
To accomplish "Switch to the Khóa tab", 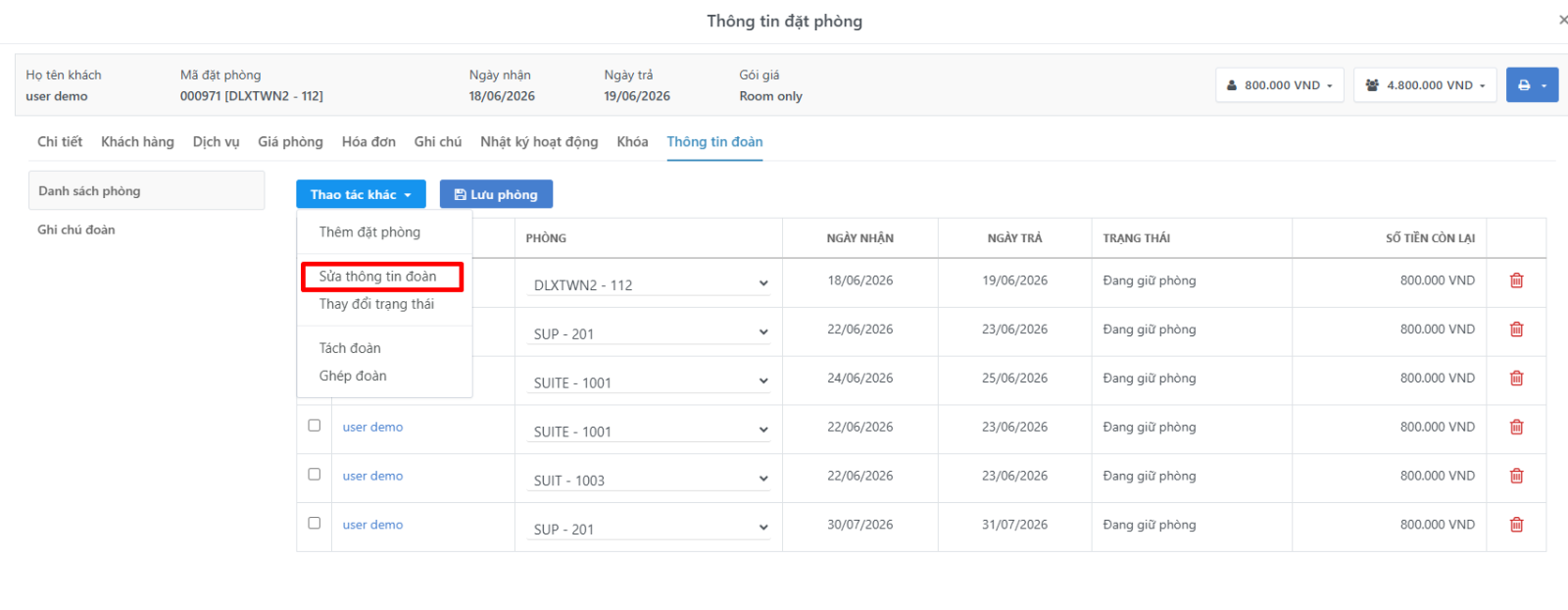I will click(632, 142).
